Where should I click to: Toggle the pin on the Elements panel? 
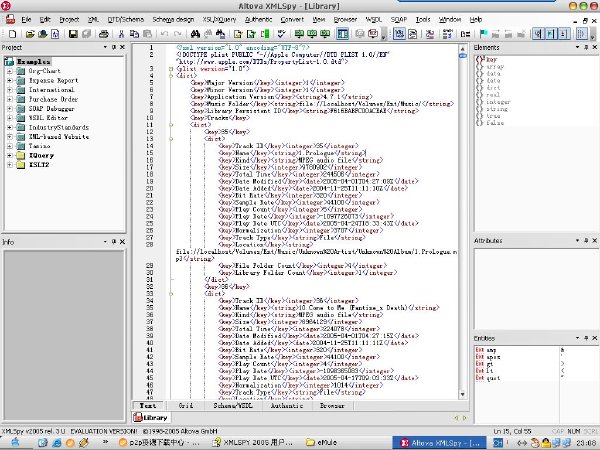pyautogui.click(x=586, y=47)
